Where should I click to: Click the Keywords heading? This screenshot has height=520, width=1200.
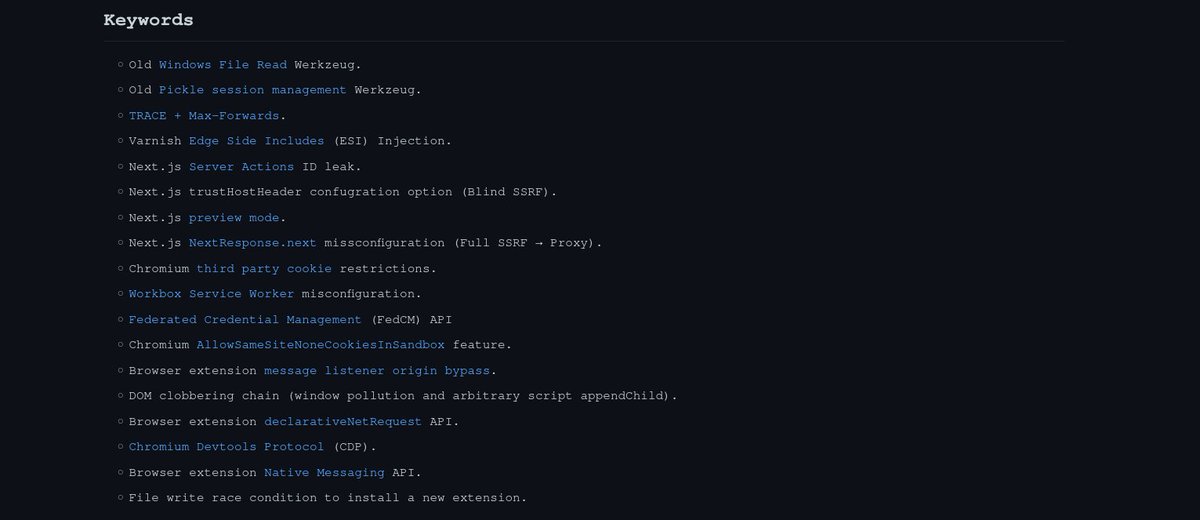(149, 20)
